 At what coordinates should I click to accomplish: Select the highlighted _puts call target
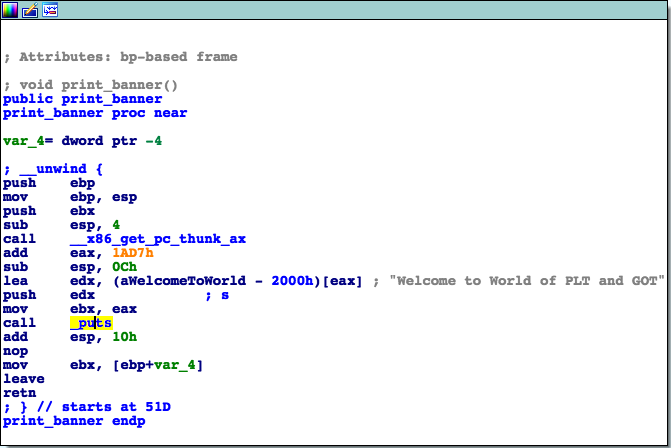point(91,323)
